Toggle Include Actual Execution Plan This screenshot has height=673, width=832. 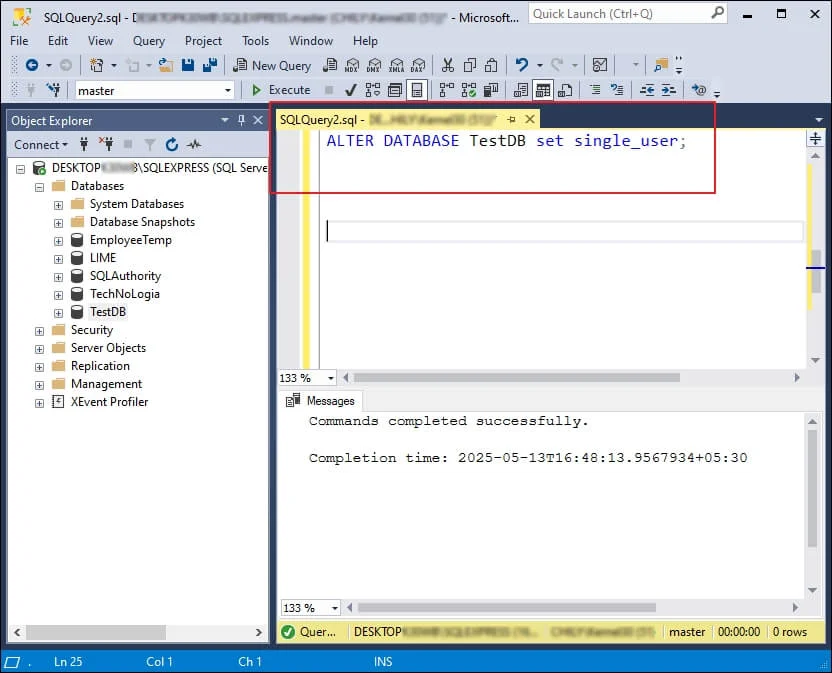click(x=447, y=90)
